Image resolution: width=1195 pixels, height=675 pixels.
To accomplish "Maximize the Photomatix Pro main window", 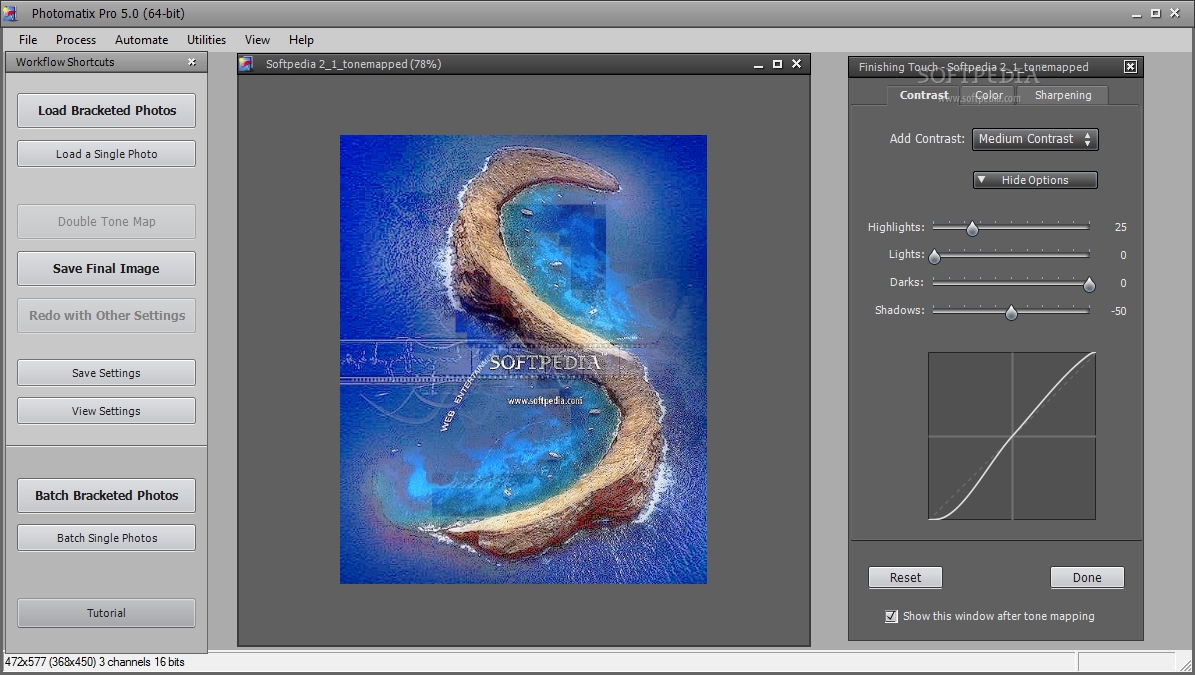I will point(1155,13).
